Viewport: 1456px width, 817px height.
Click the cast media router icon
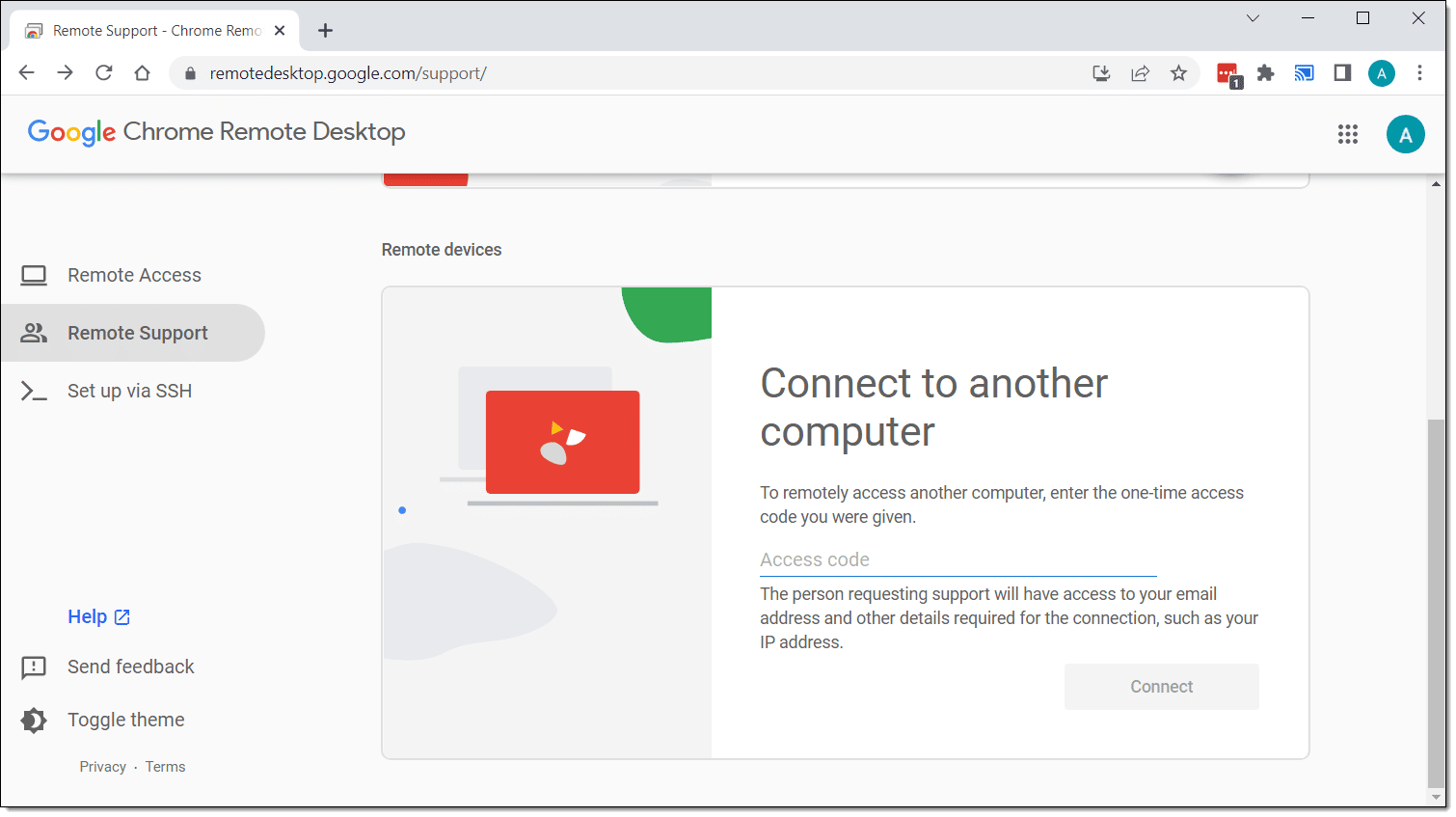[x=1304, y=73]
